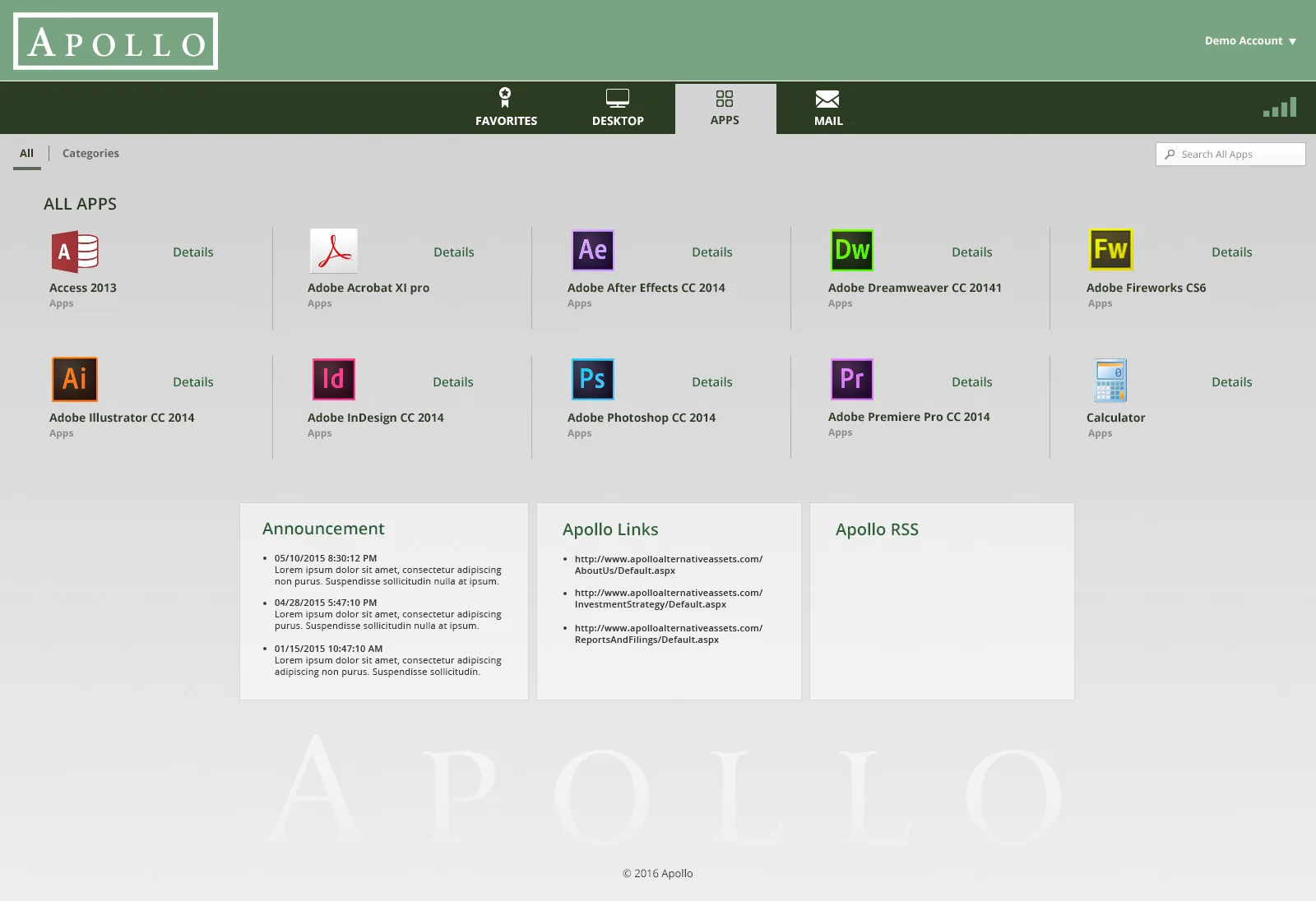
Task: Open the InvestmentStrategy Apollo link
Action: [669, 598]
